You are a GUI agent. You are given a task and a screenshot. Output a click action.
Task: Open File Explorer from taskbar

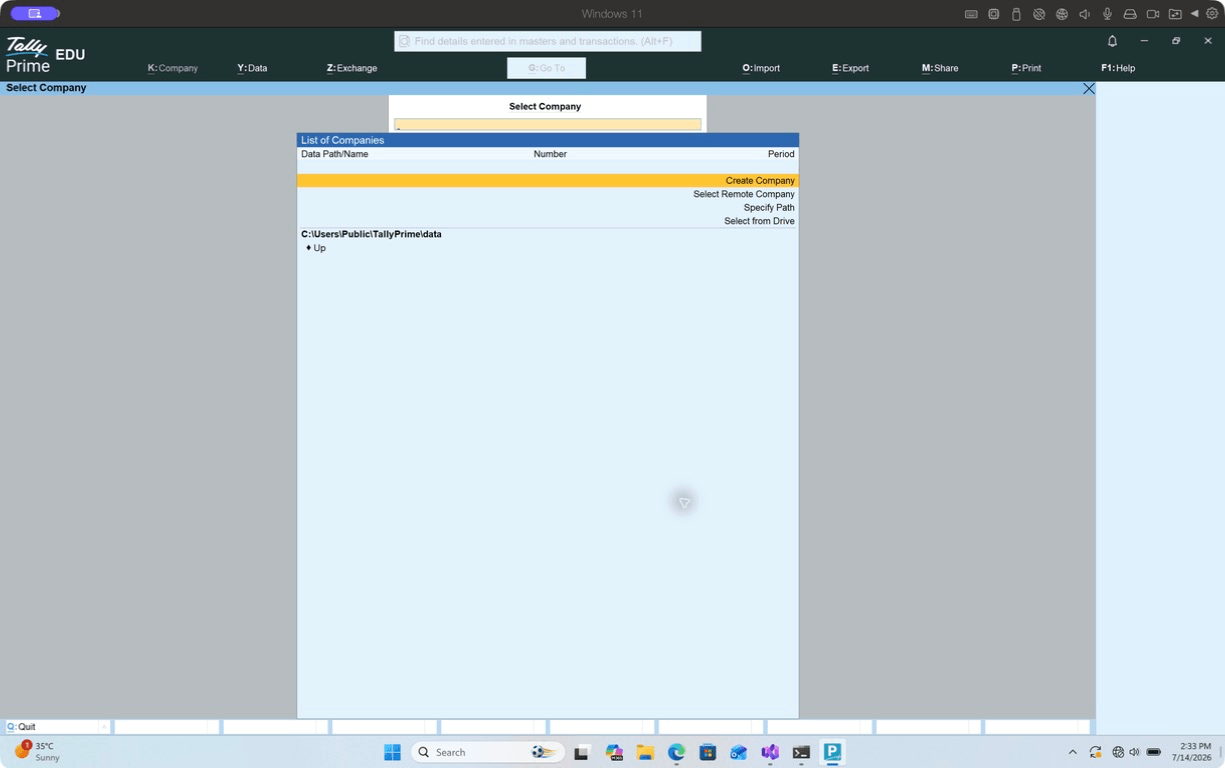[x=645, y=752]
